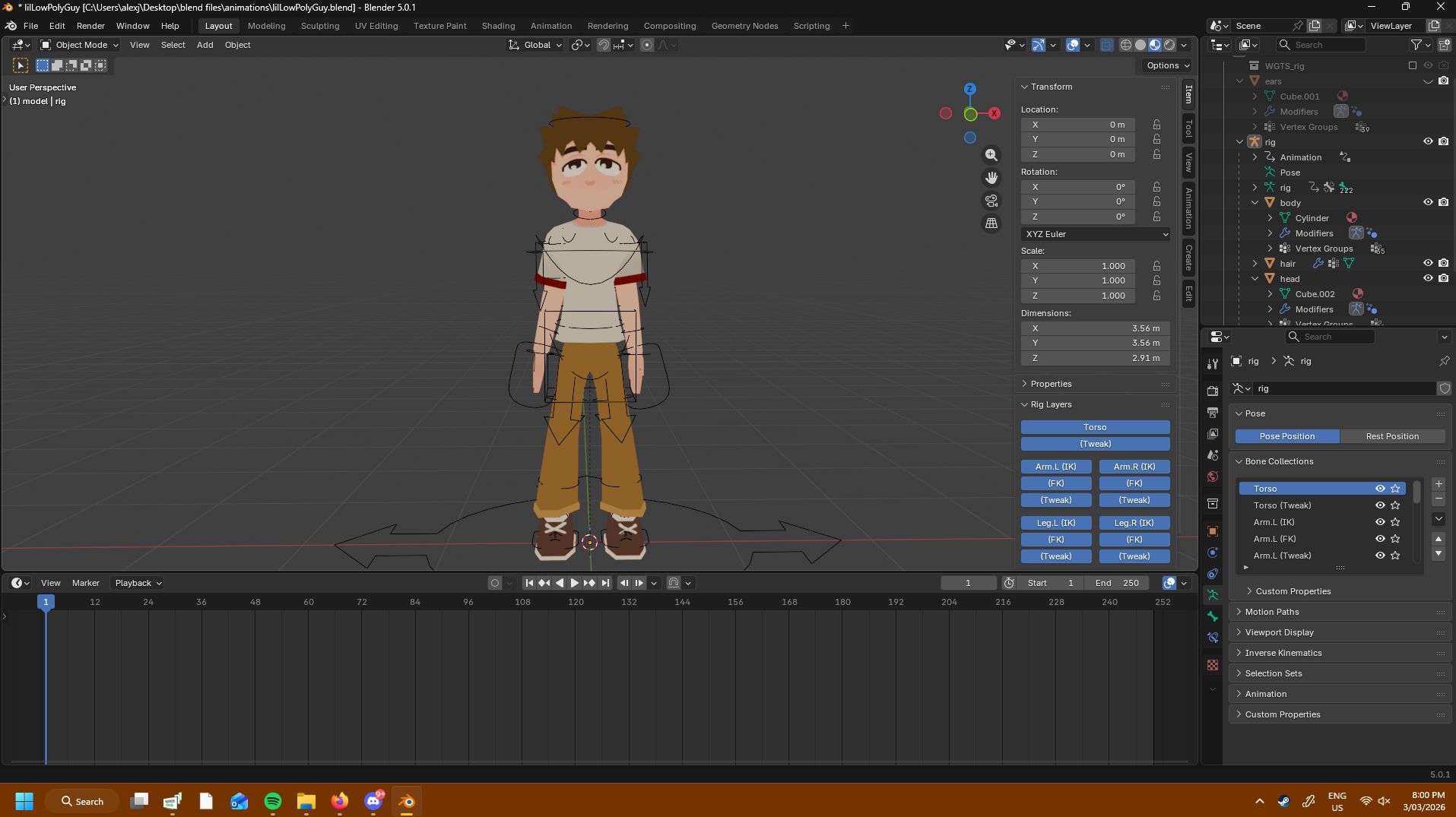Toggle visibility of Torso bone collection
Viewport: 1456px width, 817px height.
click(x=1380, y=489)
